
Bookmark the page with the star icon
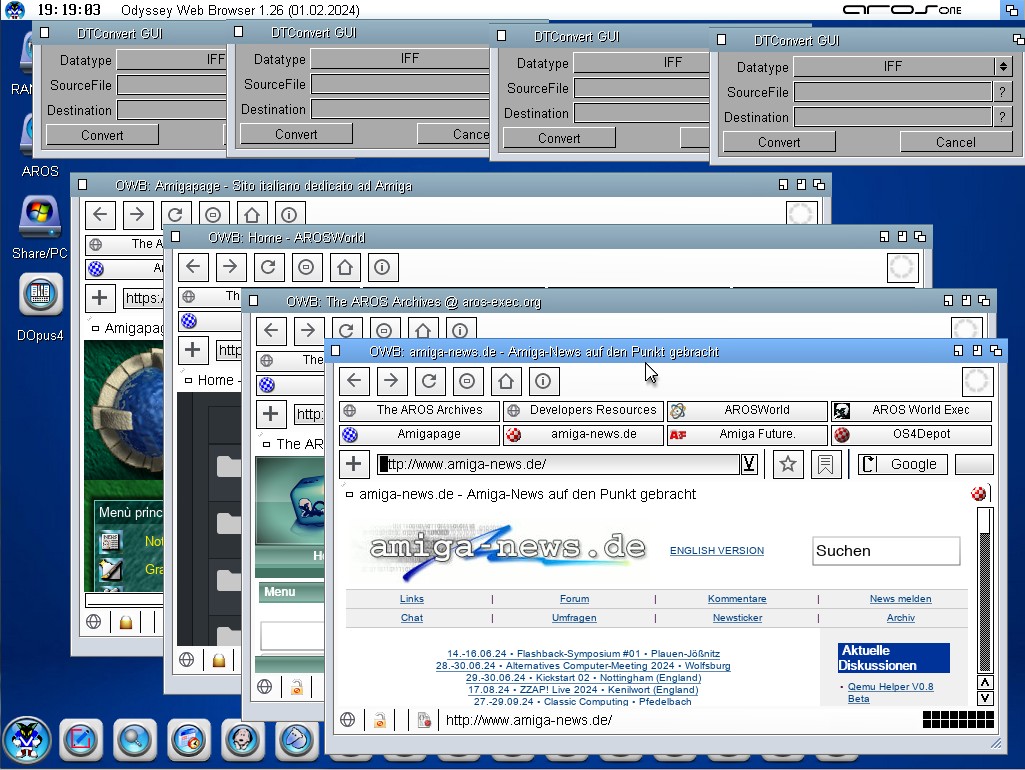(x=788, y=464)
